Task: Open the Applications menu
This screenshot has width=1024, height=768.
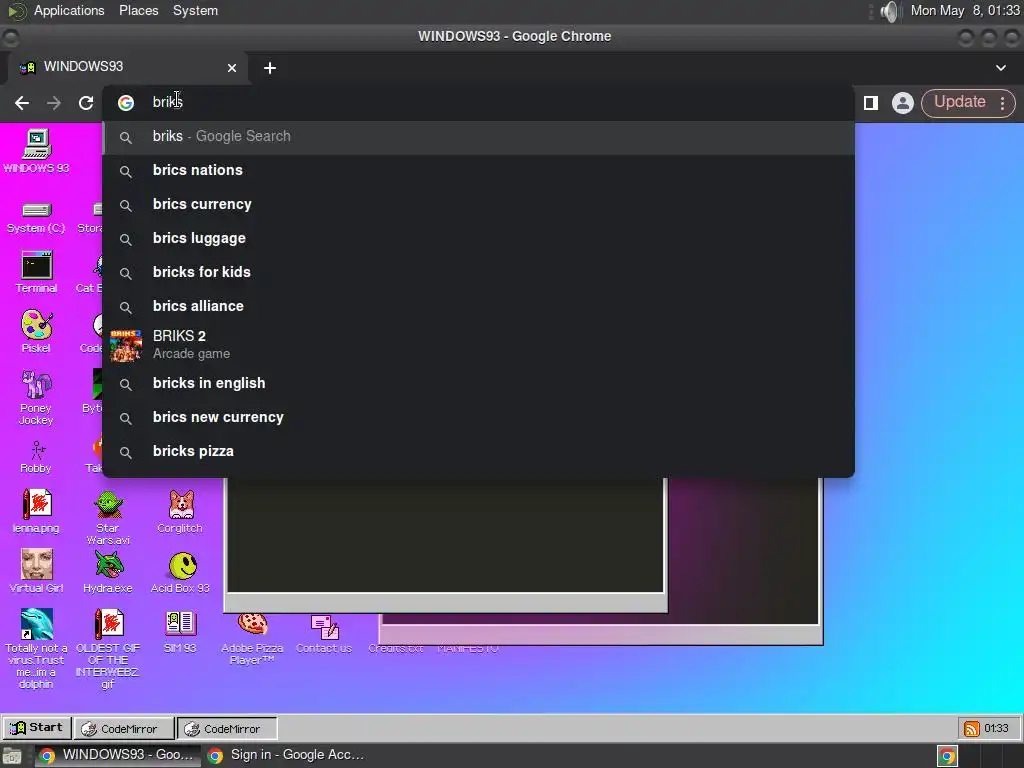Action: click(69, 10)
